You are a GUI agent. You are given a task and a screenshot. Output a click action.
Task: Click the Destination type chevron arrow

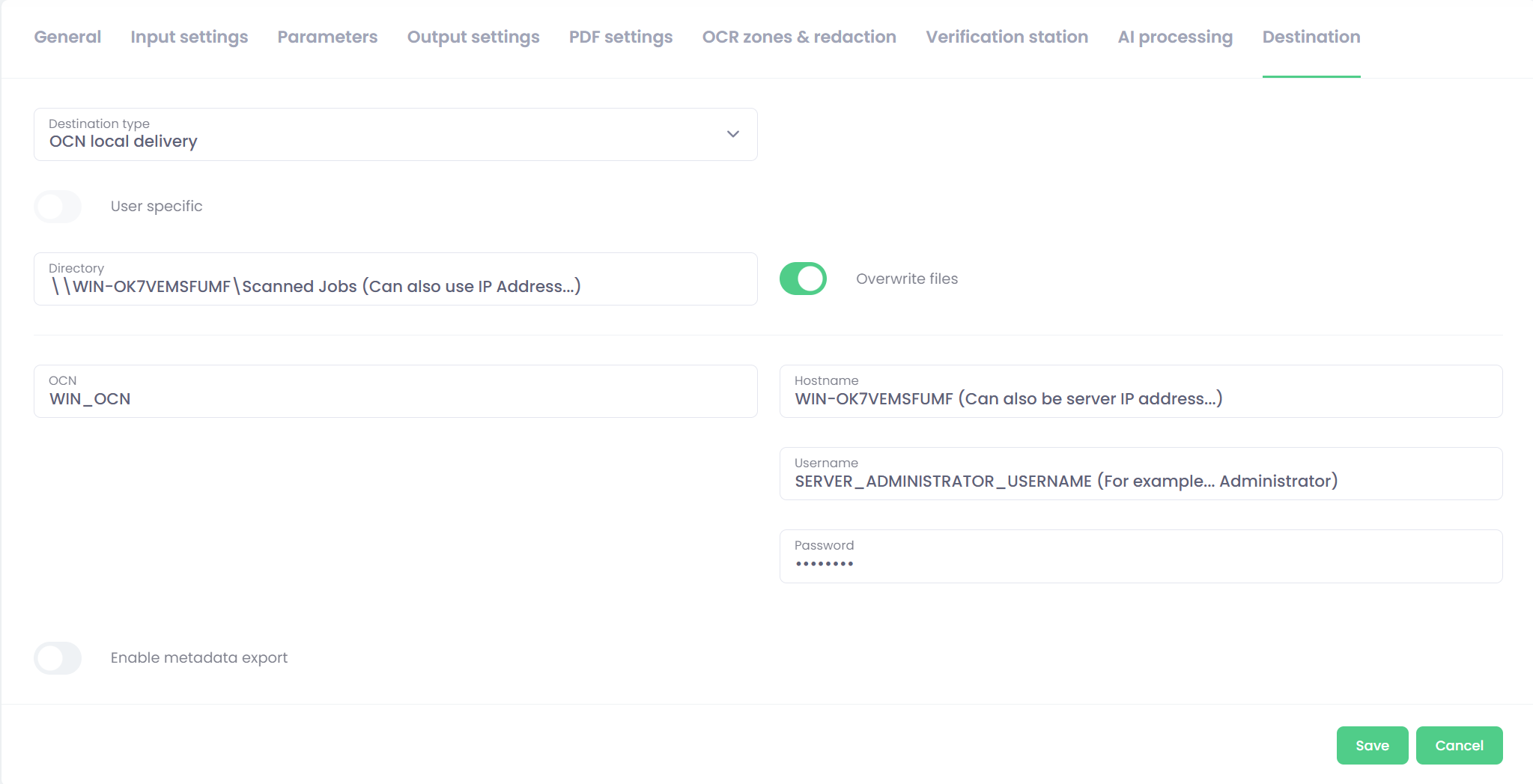click(x=733, y=134)
